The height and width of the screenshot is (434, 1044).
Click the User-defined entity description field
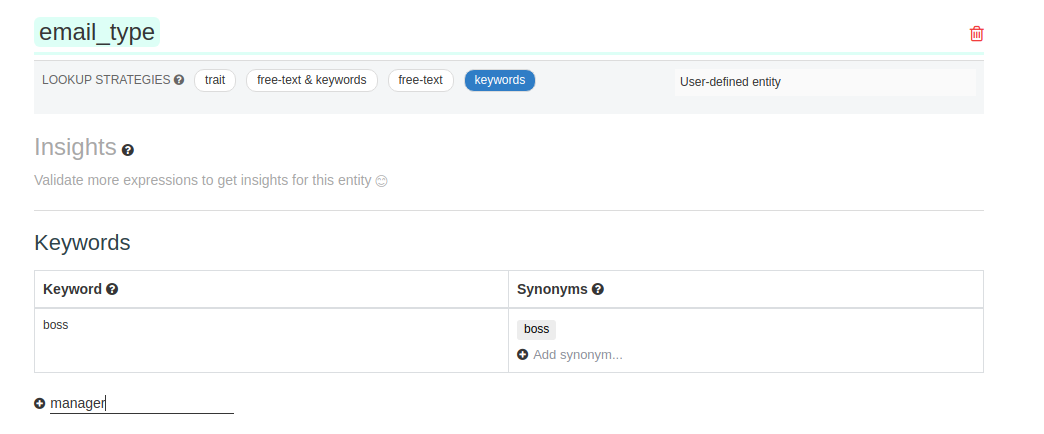click(x=825, y=82)
